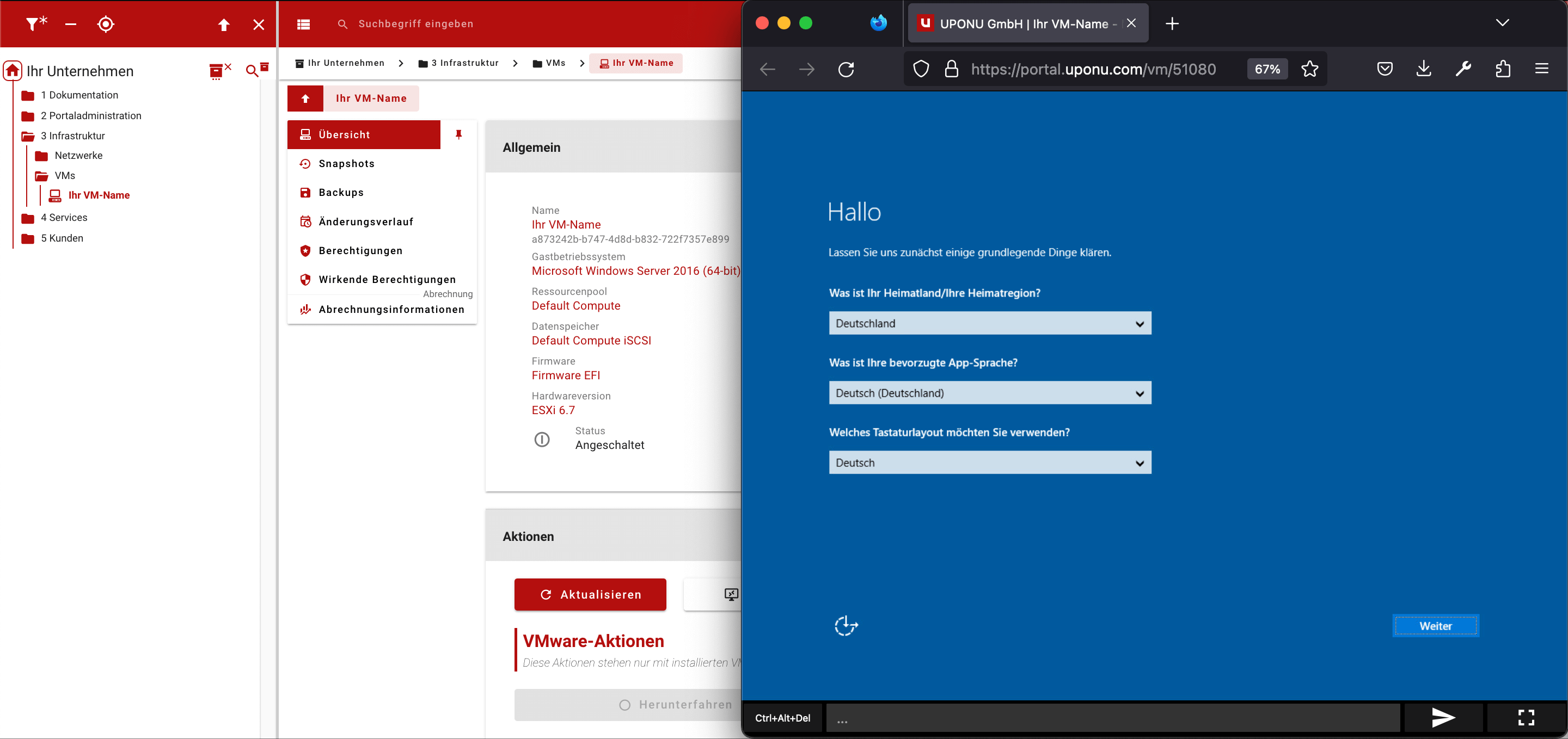Click the home icon next to Ihr Unternehmen
This screenshot has width=1568, height=739.
coord(13,71)
